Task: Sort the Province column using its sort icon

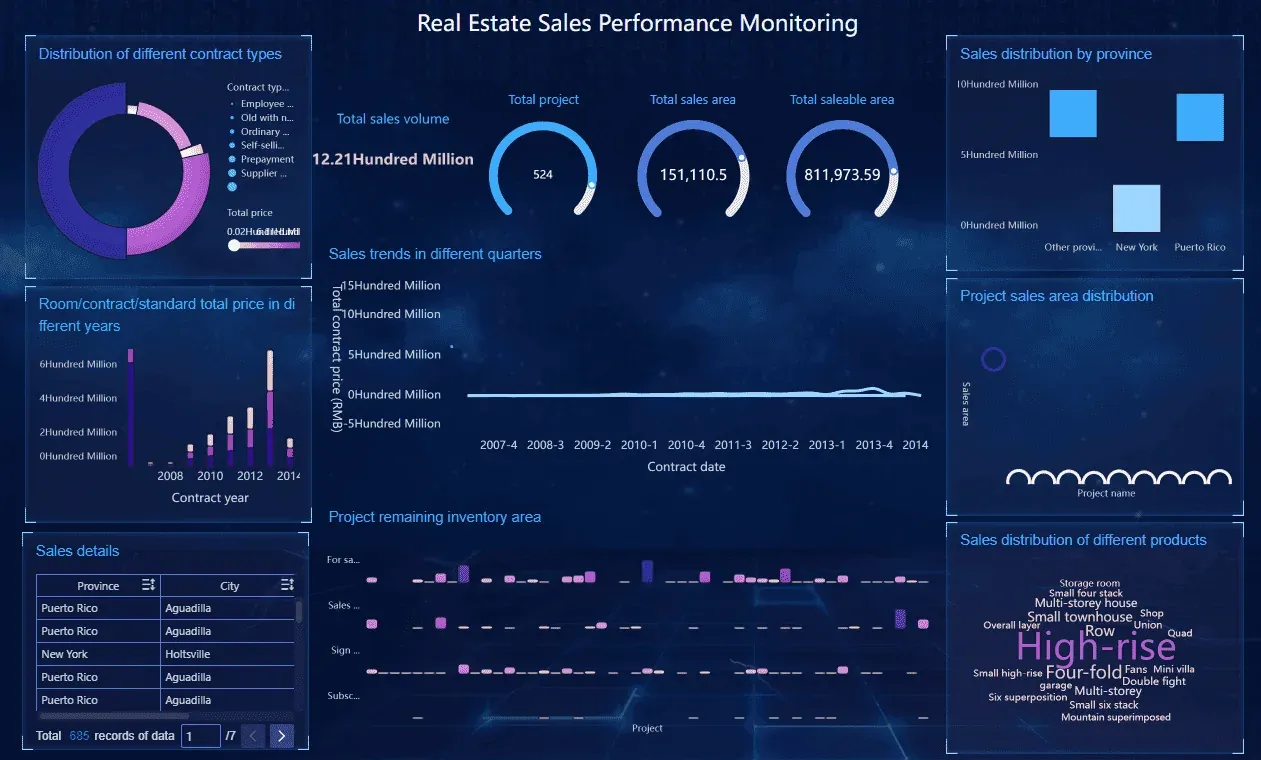Action: point(148,585)
